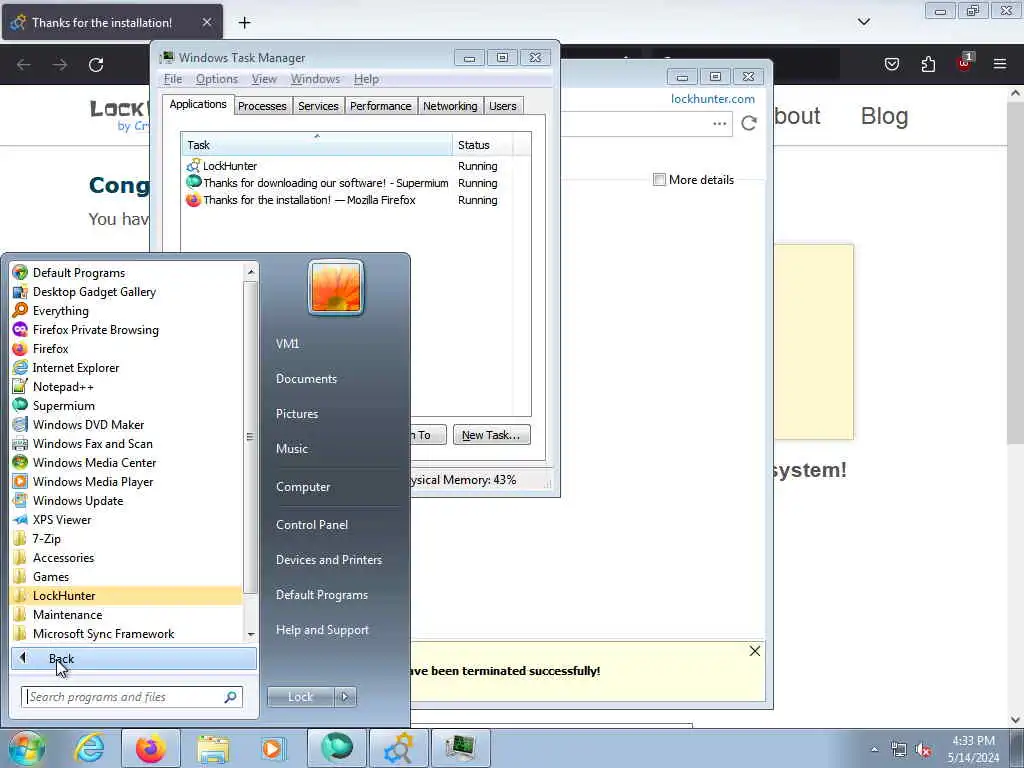This screenshot has height=768, width=1024.
Task: Open shutdown options arrow next to Lock
Action: [x=345, y=697]
